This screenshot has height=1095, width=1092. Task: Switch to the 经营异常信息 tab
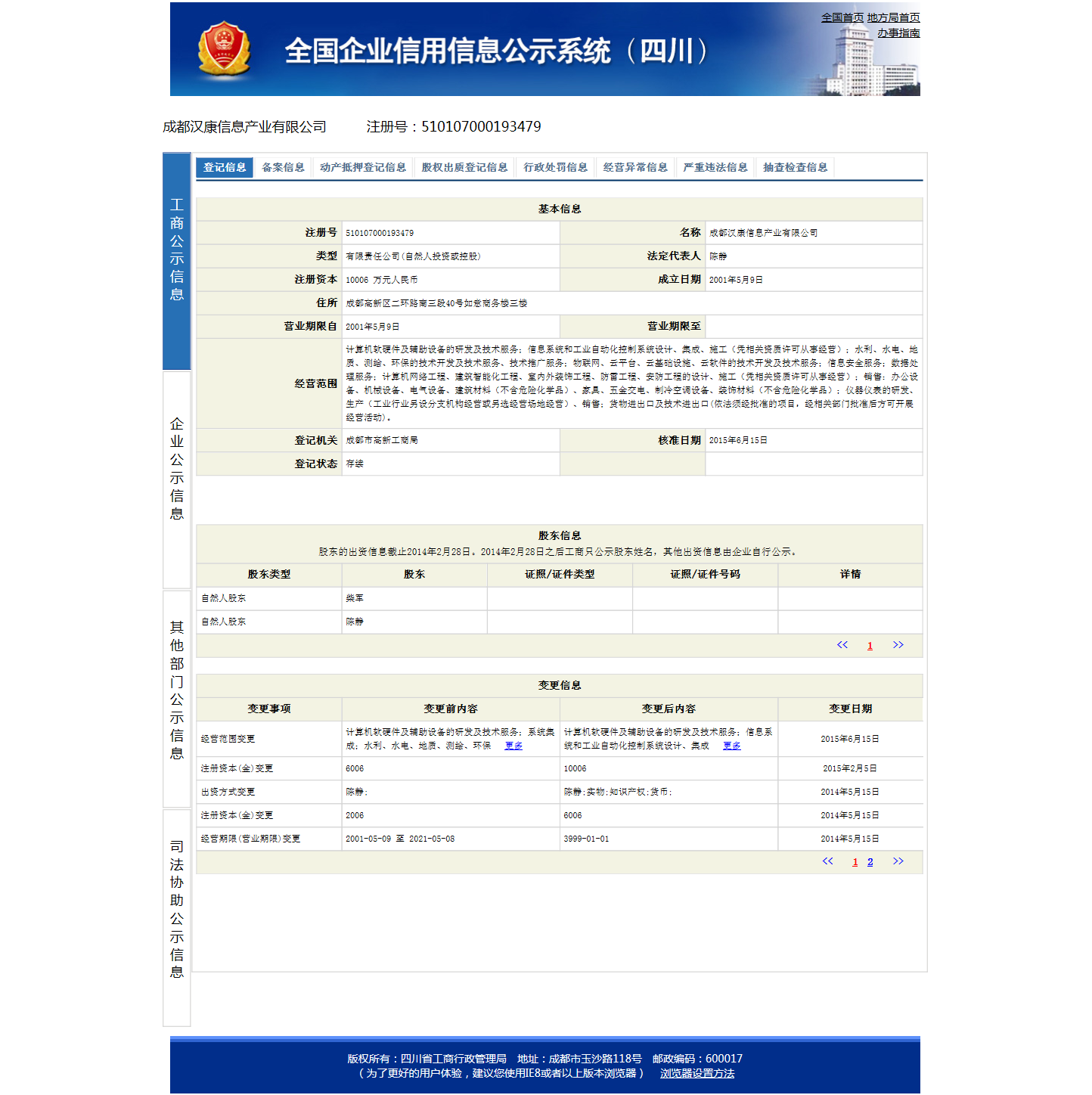[x=635, y=167]
